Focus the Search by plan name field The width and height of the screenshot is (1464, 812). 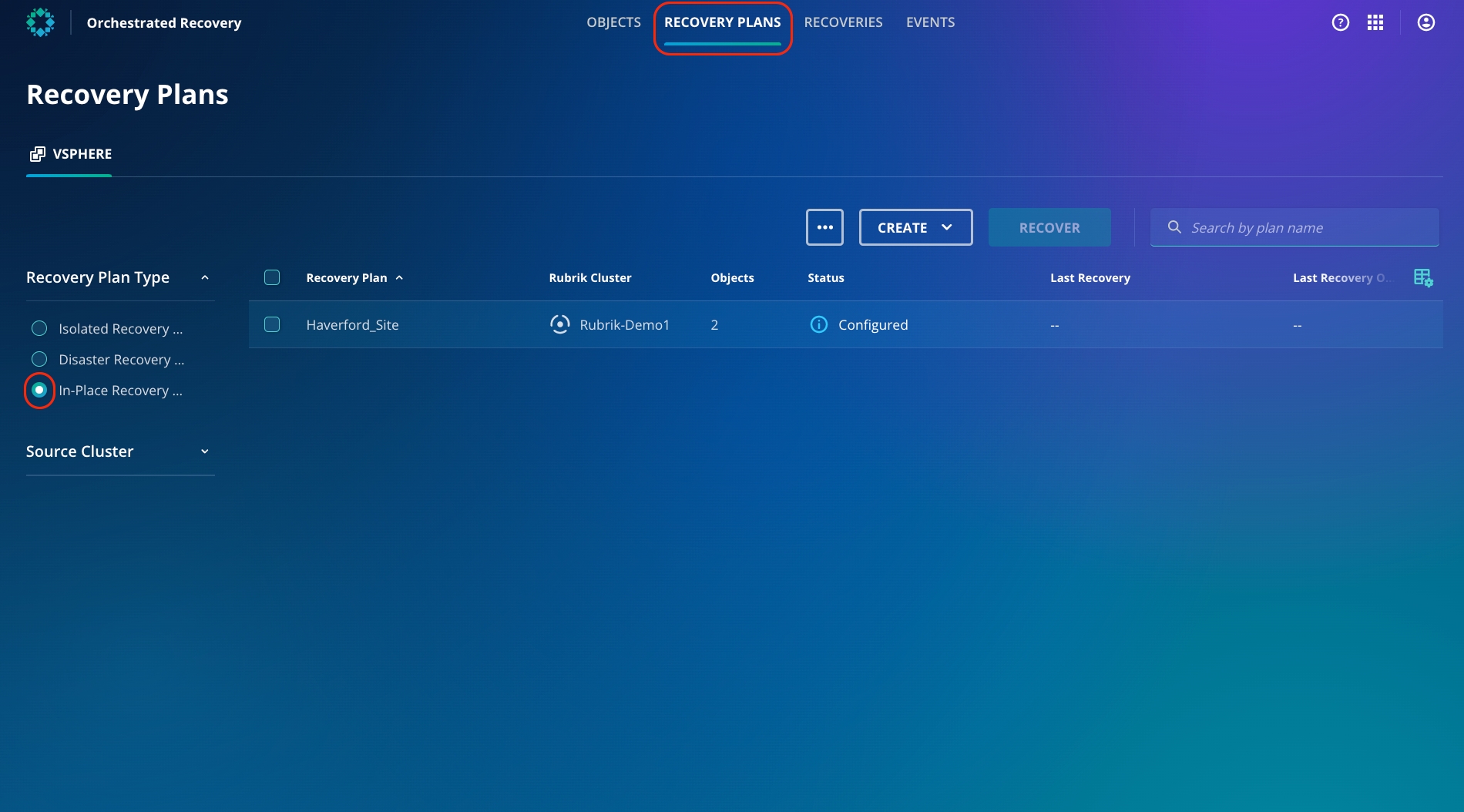(x=1310, y=227)
